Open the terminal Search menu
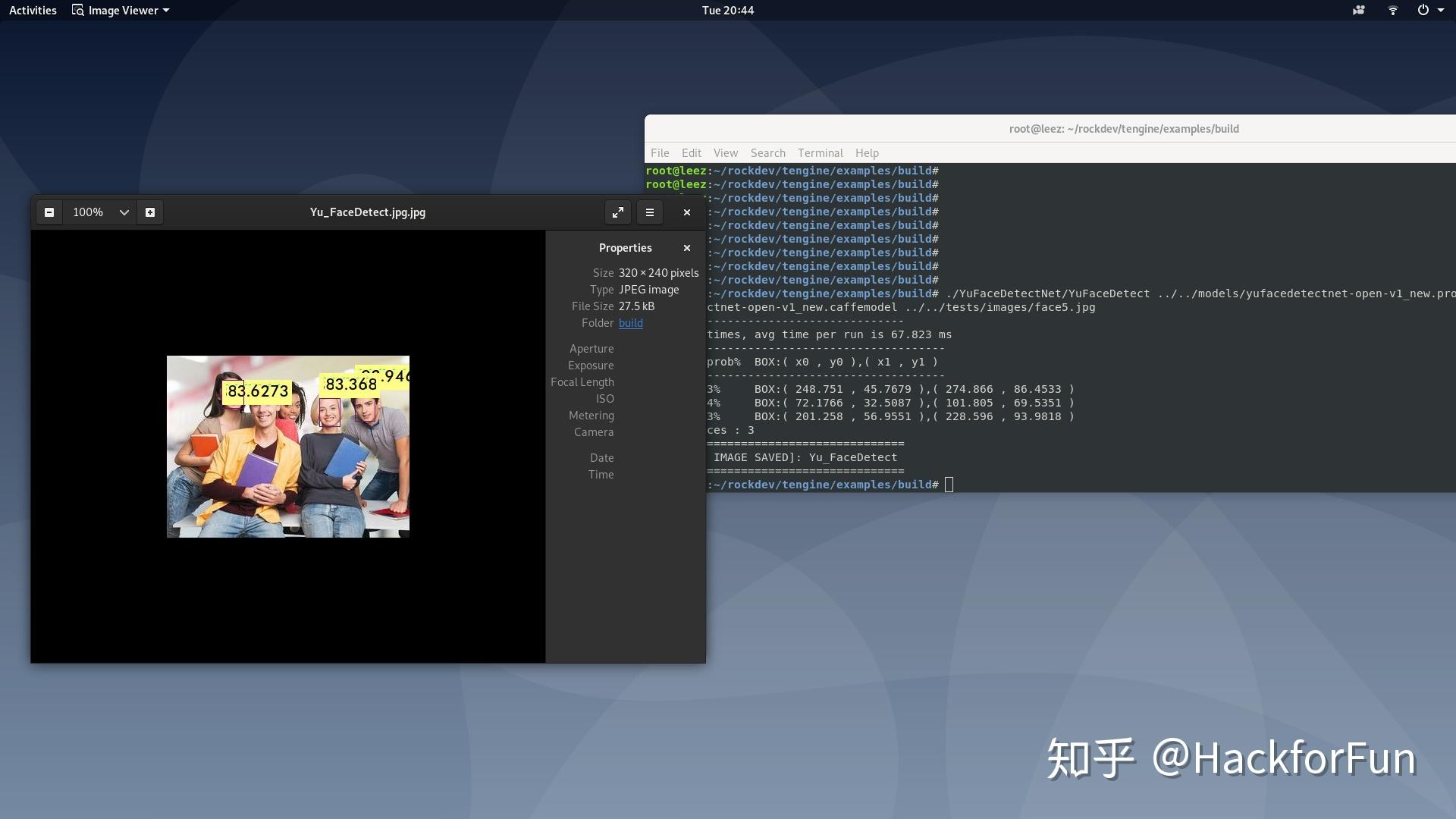 [767, 153]
